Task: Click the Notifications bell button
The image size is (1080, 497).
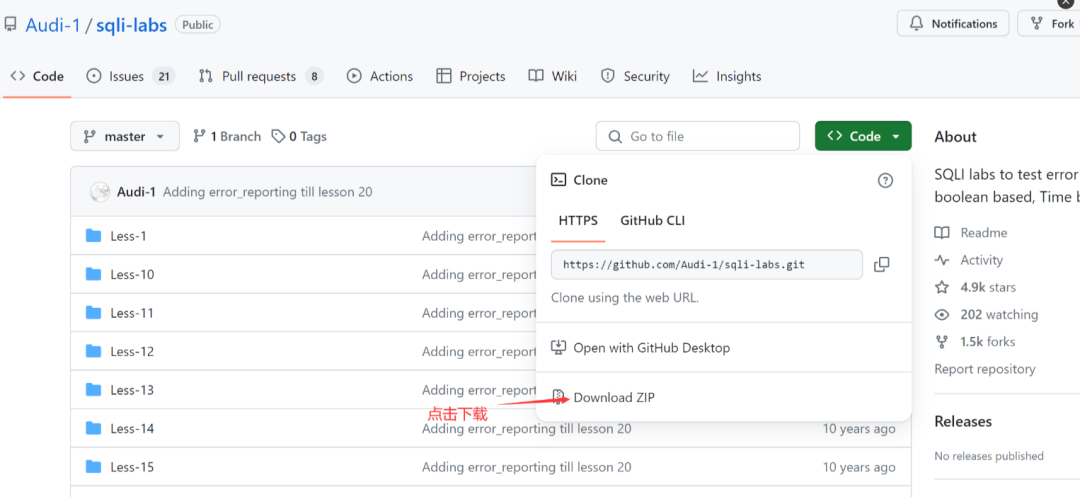Action: tap(953, 23)
